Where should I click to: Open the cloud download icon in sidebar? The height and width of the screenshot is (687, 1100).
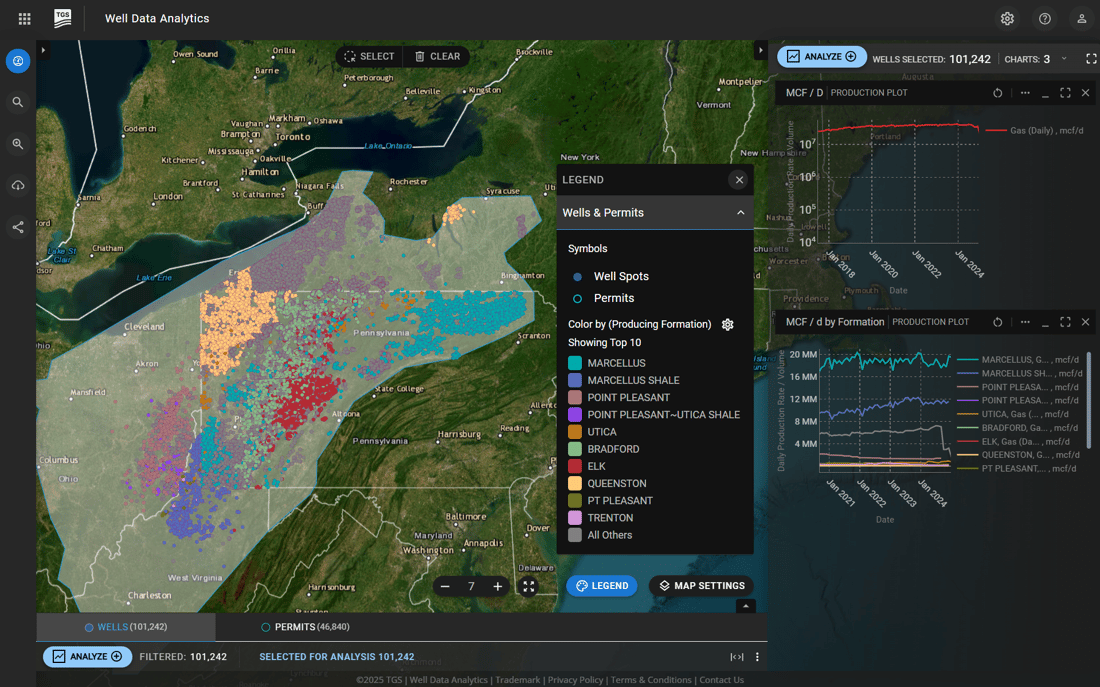(18, 186)
